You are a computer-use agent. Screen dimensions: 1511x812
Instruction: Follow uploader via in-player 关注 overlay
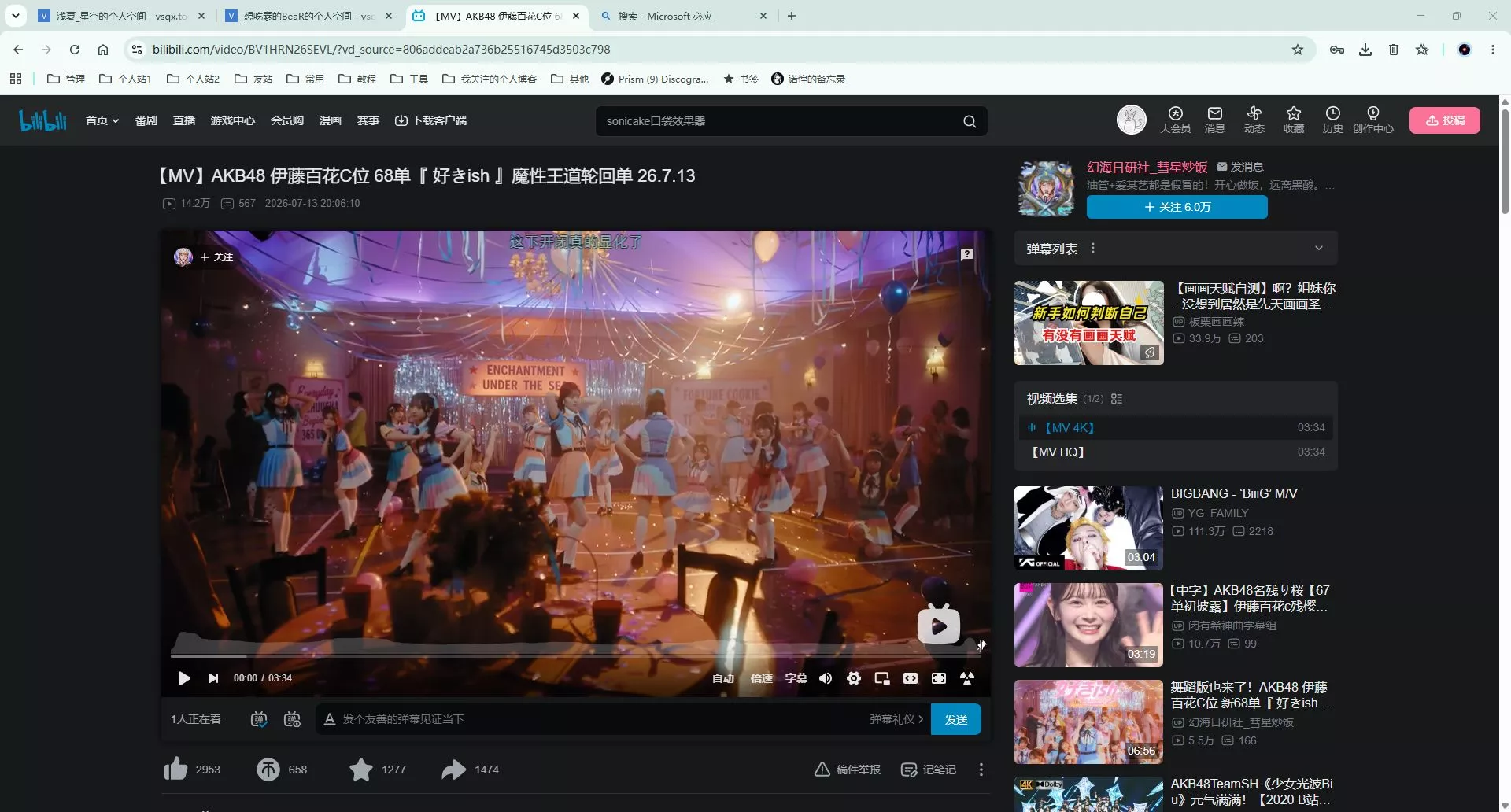click(x=216, y=257)
